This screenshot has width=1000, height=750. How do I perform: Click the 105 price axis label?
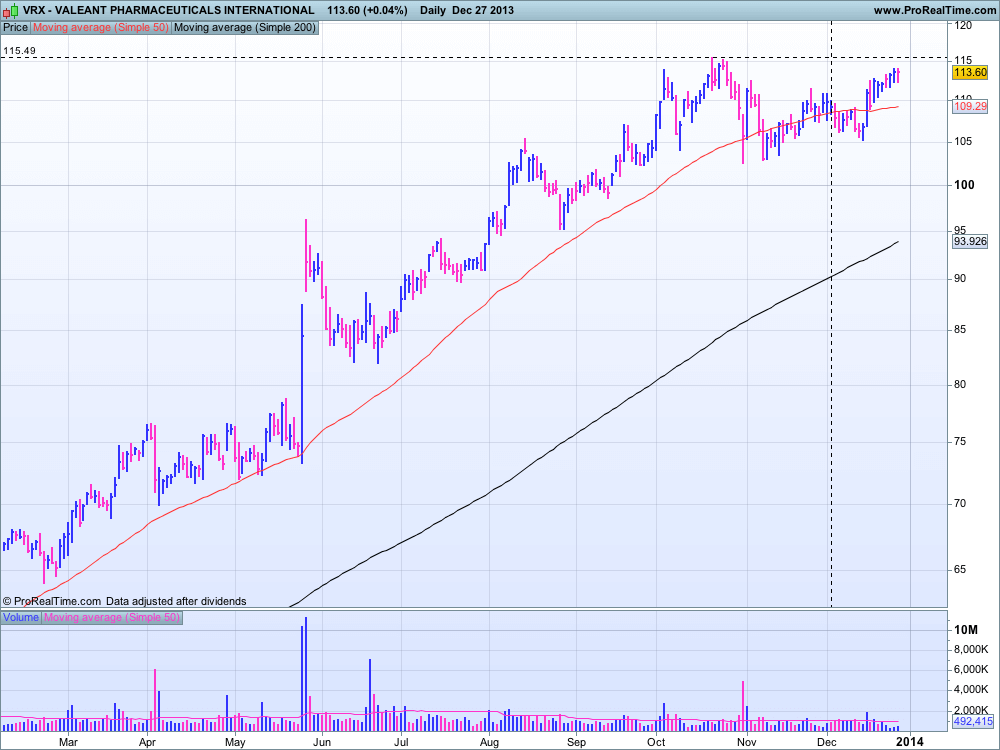click(963, 141)
